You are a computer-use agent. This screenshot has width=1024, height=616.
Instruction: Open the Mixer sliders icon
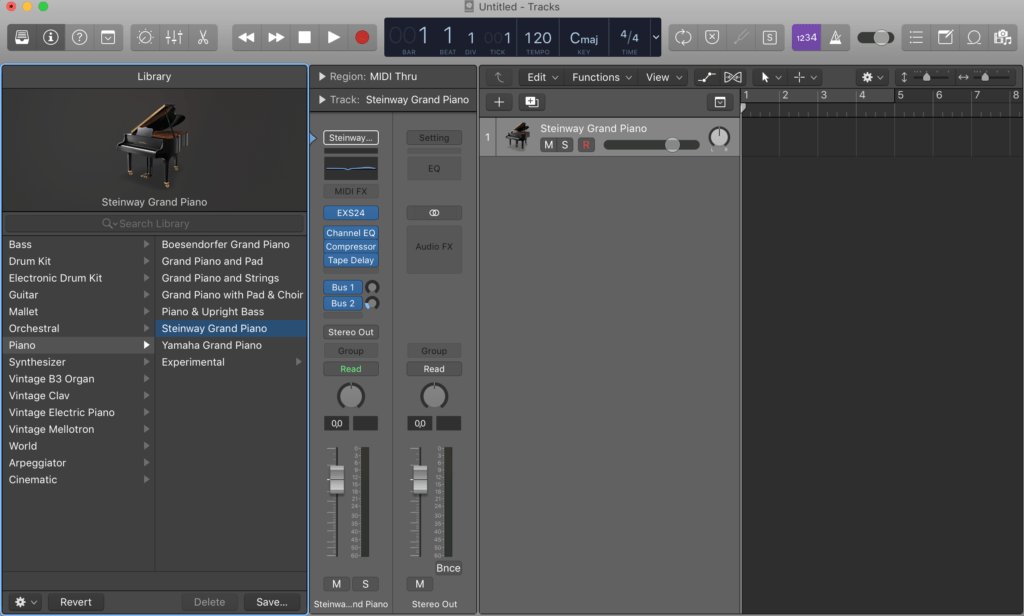(x=174, y=37)
